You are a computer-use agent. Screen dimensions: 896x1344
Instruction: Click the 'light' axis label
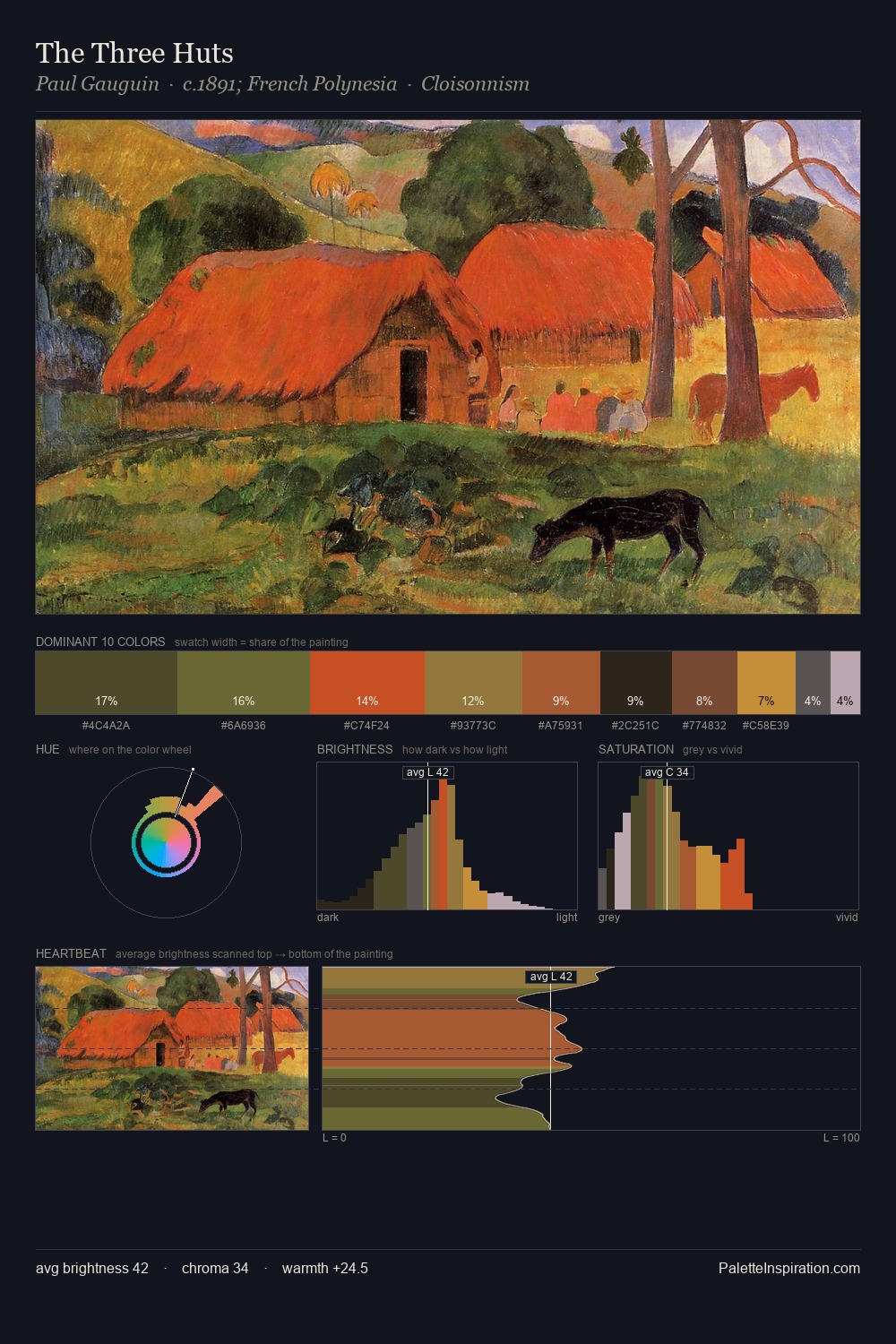coord(566,918)
